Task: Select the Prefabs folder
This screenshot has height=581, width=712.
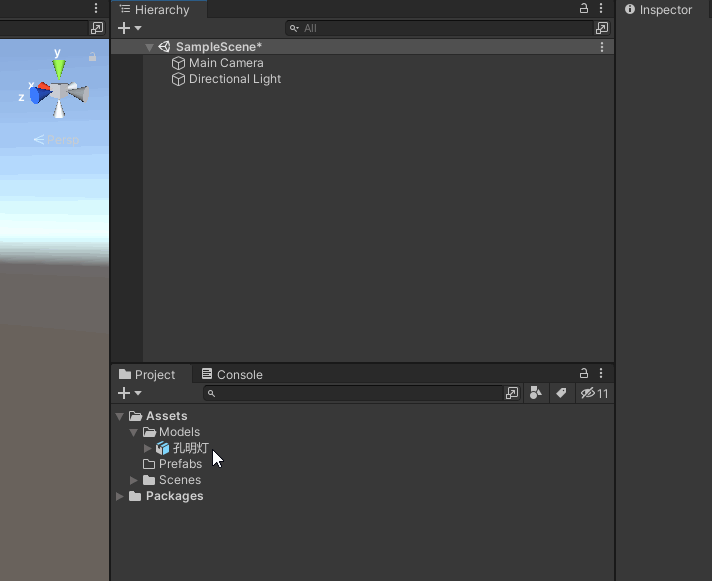Action: [180, 464]
